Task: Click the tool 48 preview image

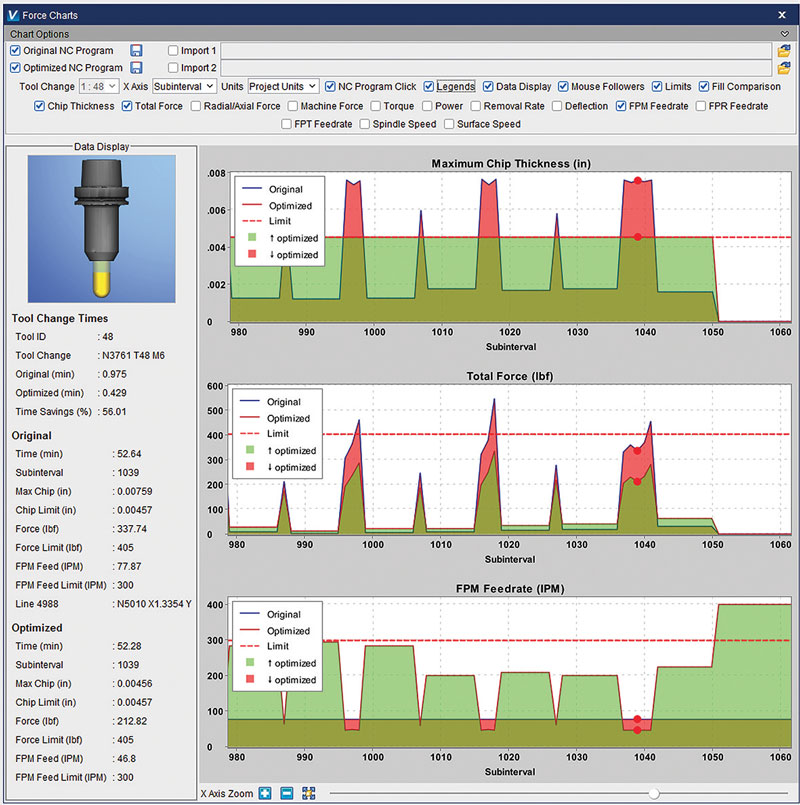Action: pyautogui.click(x=102, y=229)
